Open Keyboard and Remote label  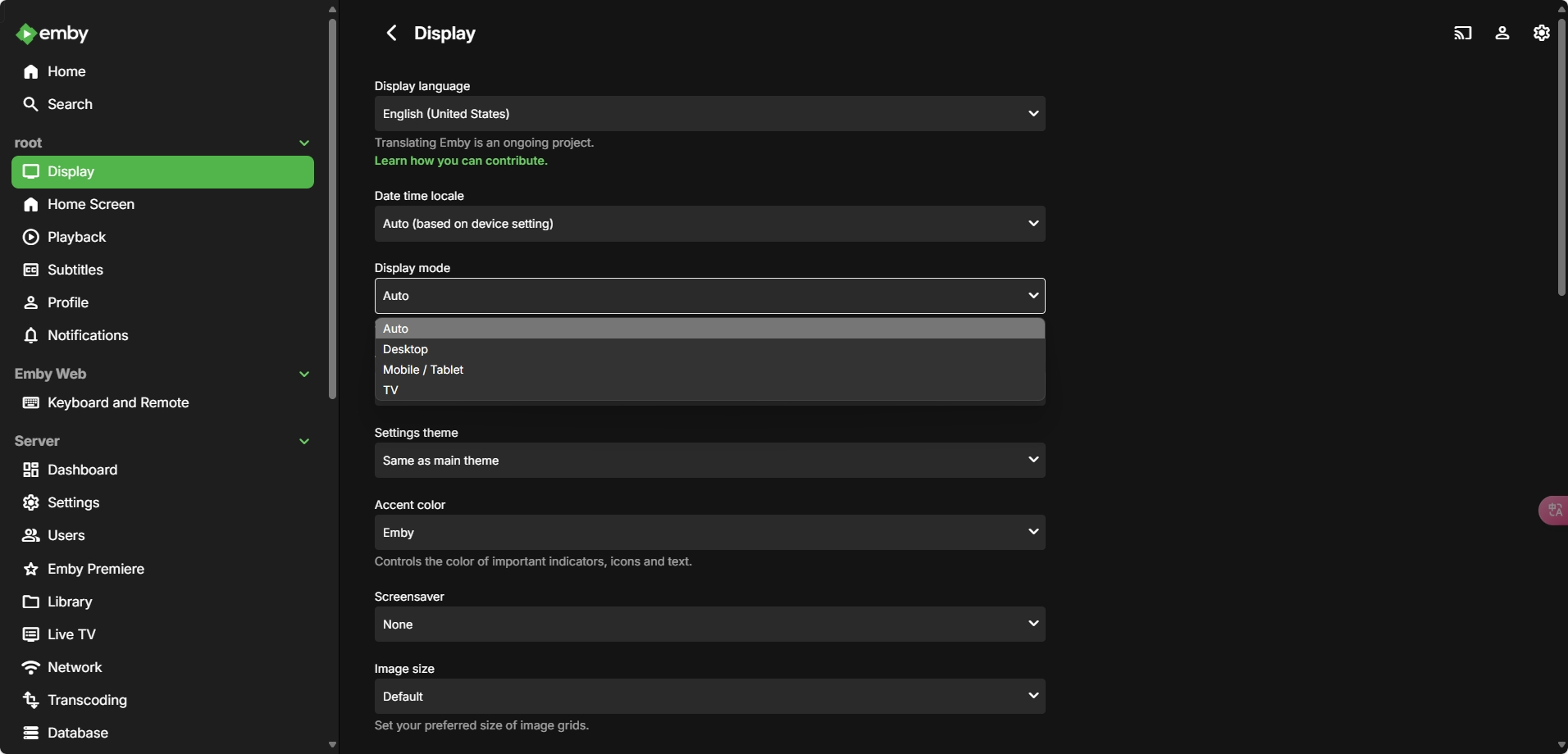(x=118, y=403)
